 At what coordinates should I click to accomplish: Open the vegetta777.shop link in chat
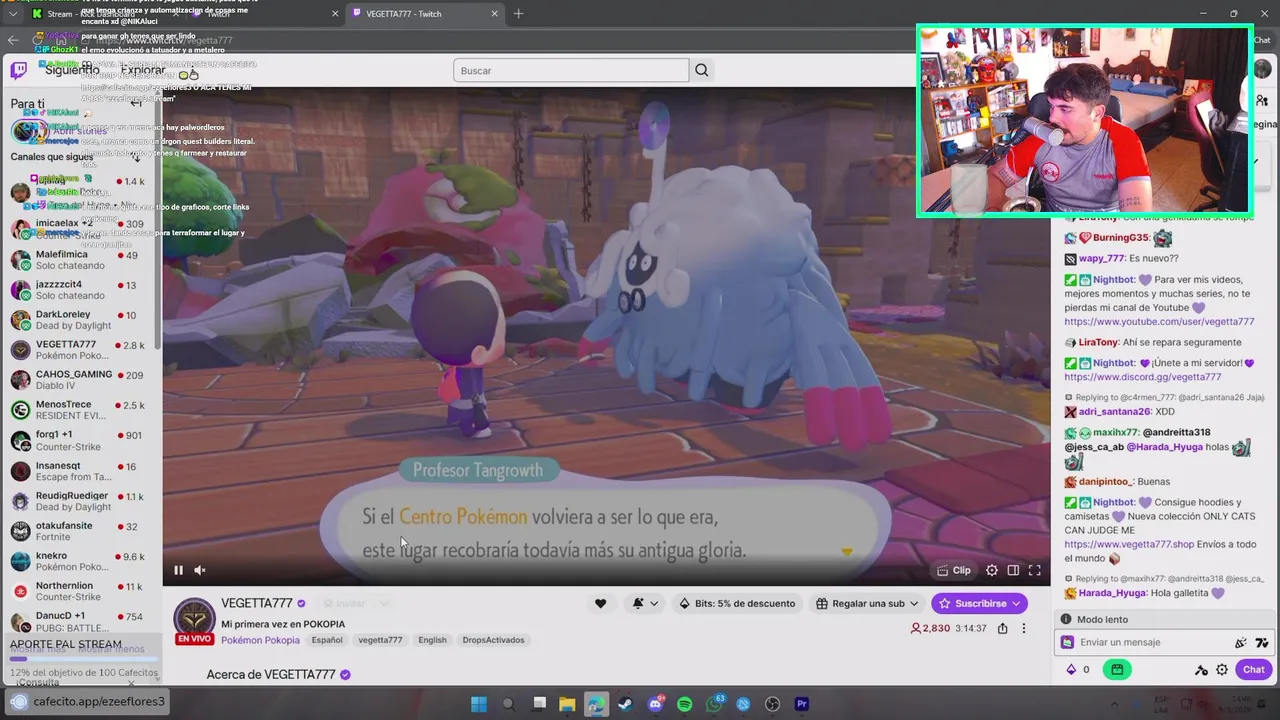click(x=1129, y=544)
